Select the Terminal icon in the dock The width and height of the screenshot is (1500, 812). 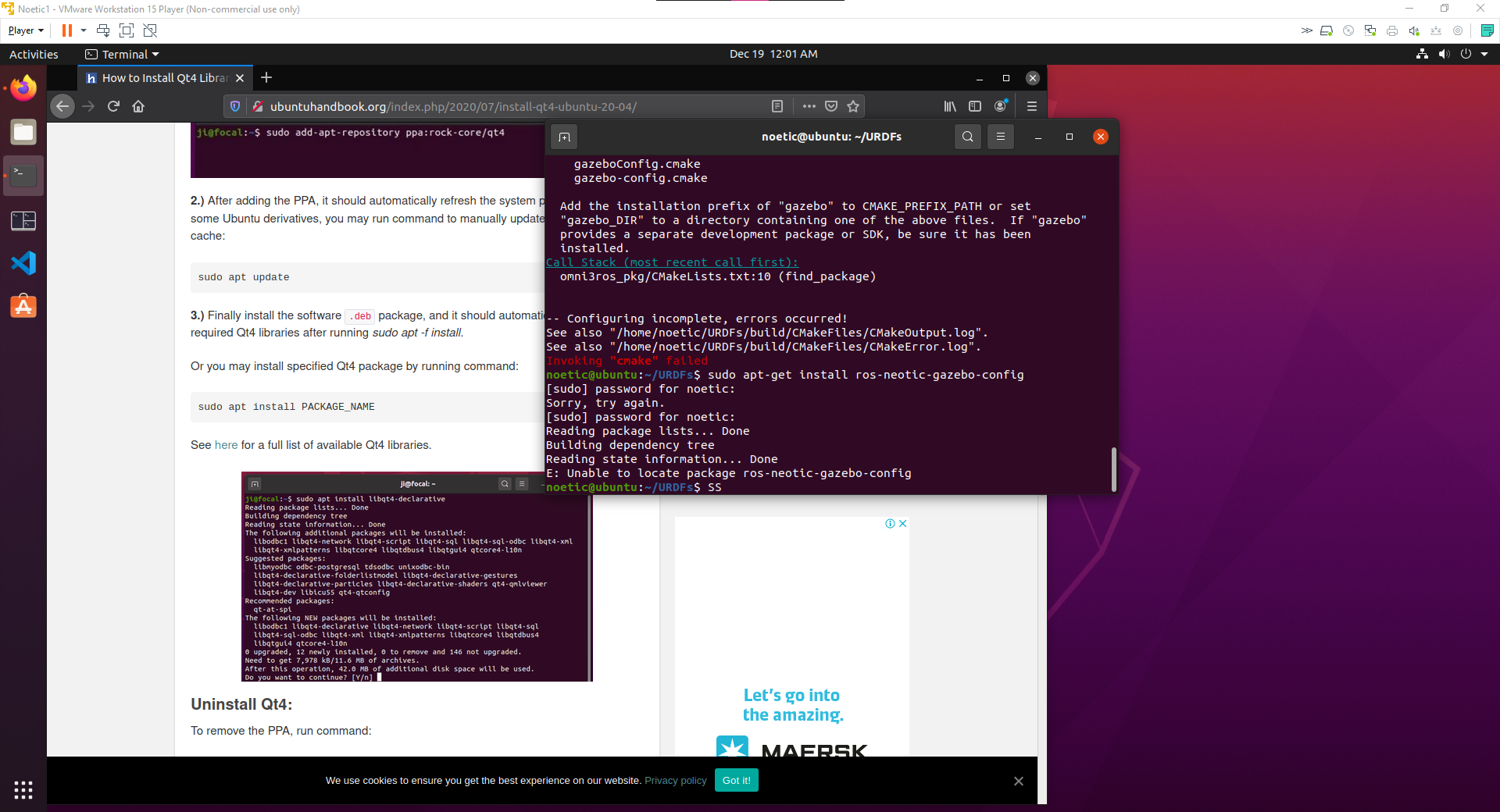[x=23, y=176]
